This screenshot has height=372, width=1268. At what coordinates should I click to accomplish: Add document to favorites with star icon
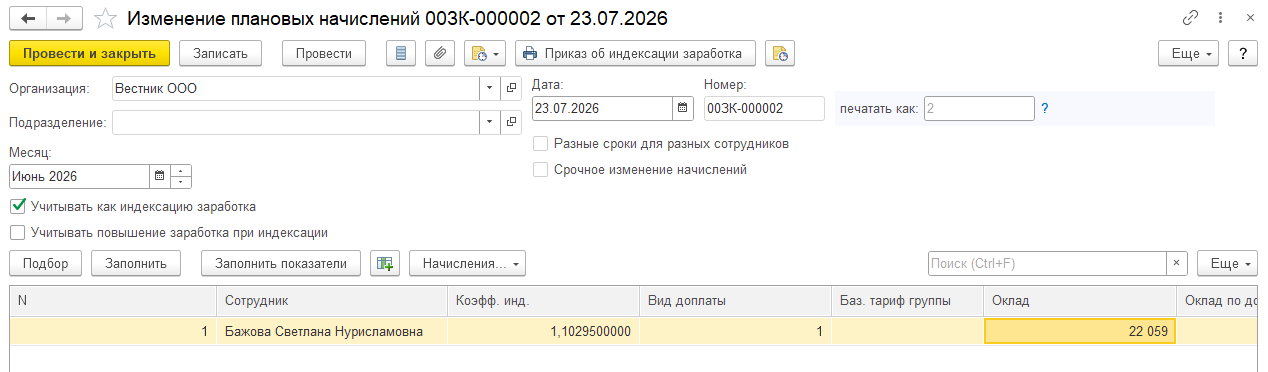(104, 18)
